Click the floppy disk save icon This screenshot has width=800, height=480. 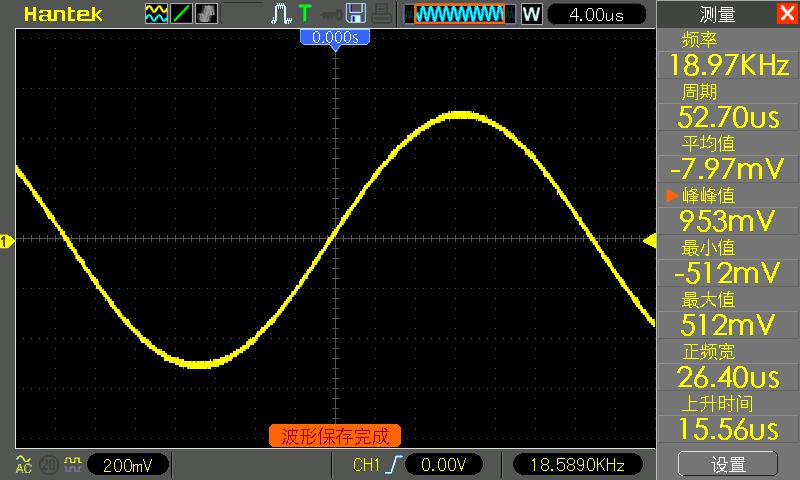[356, 14]
